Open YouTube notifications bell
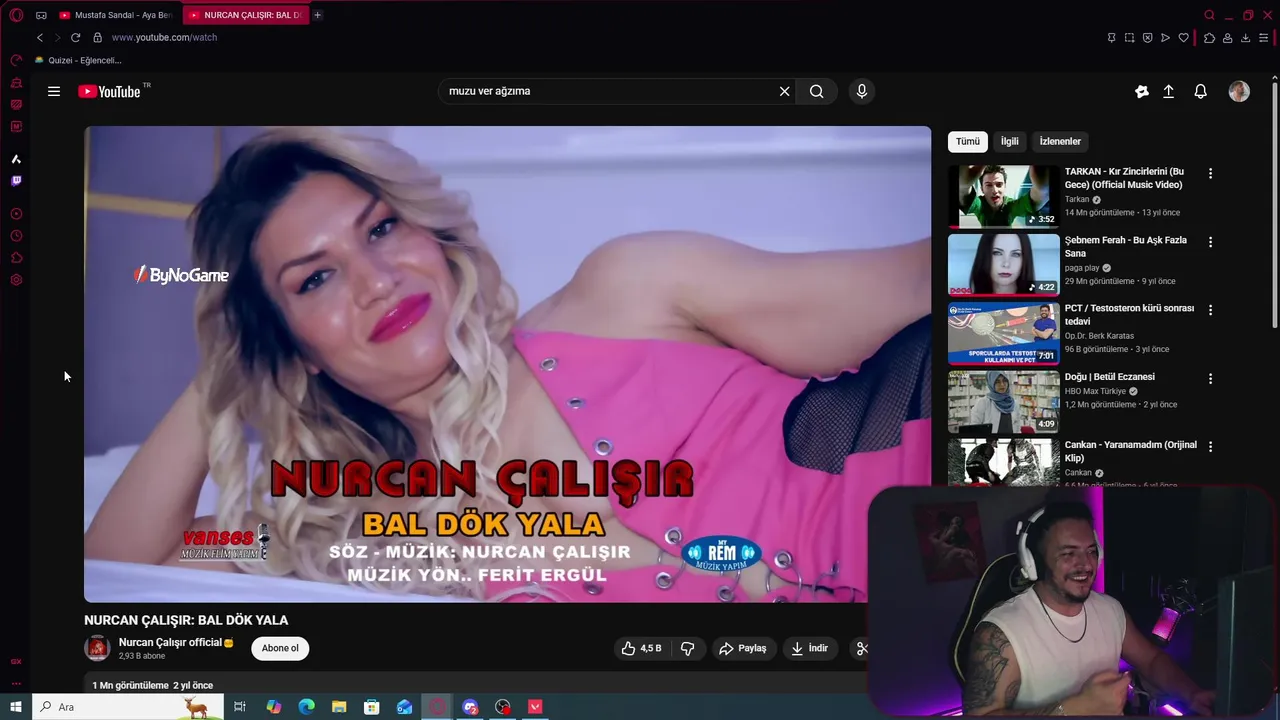Screen dimensions: 1280x720 tap(1201, 91)
